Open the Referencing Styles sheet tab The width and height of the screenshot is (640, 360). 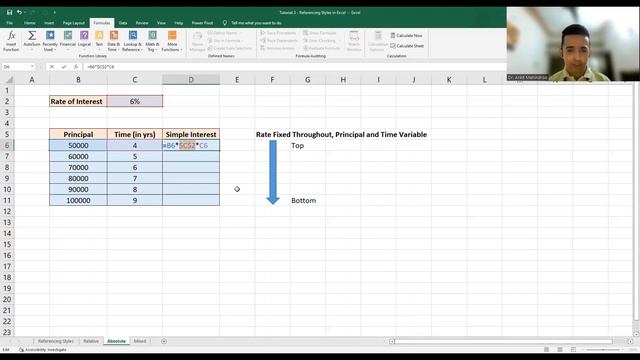click(56, 341)
